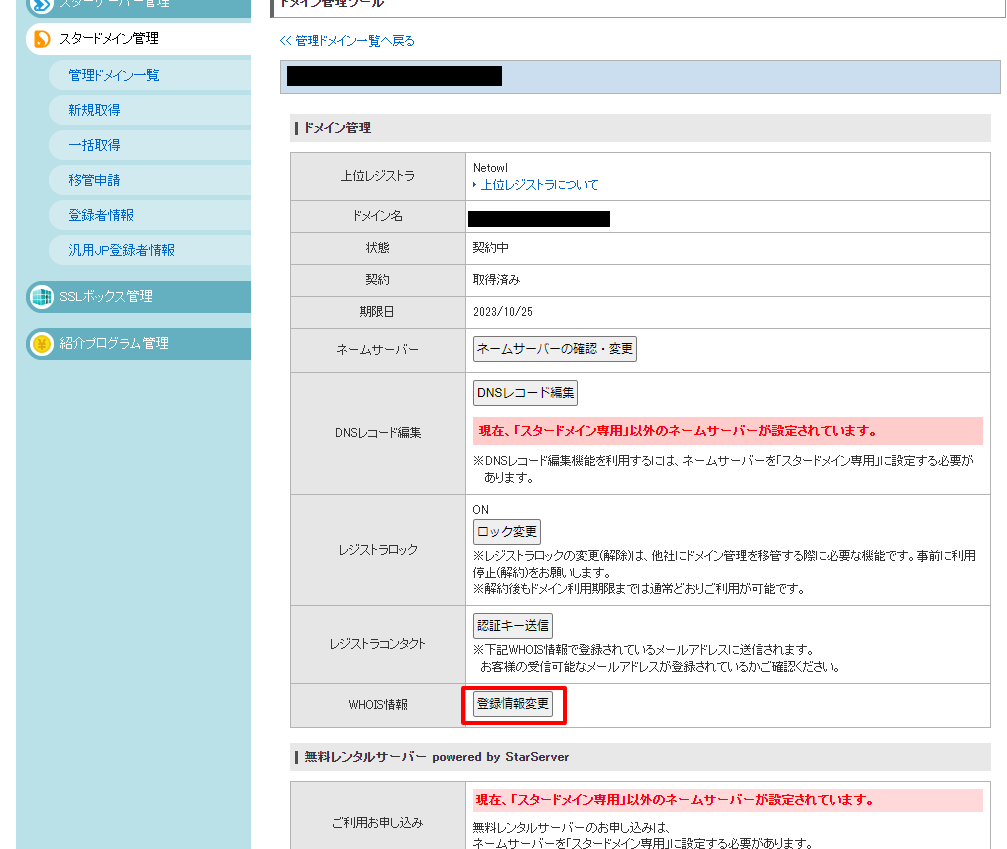Open SSLボックス管理 menu section

pyautogui.click(x=105, y=297)
